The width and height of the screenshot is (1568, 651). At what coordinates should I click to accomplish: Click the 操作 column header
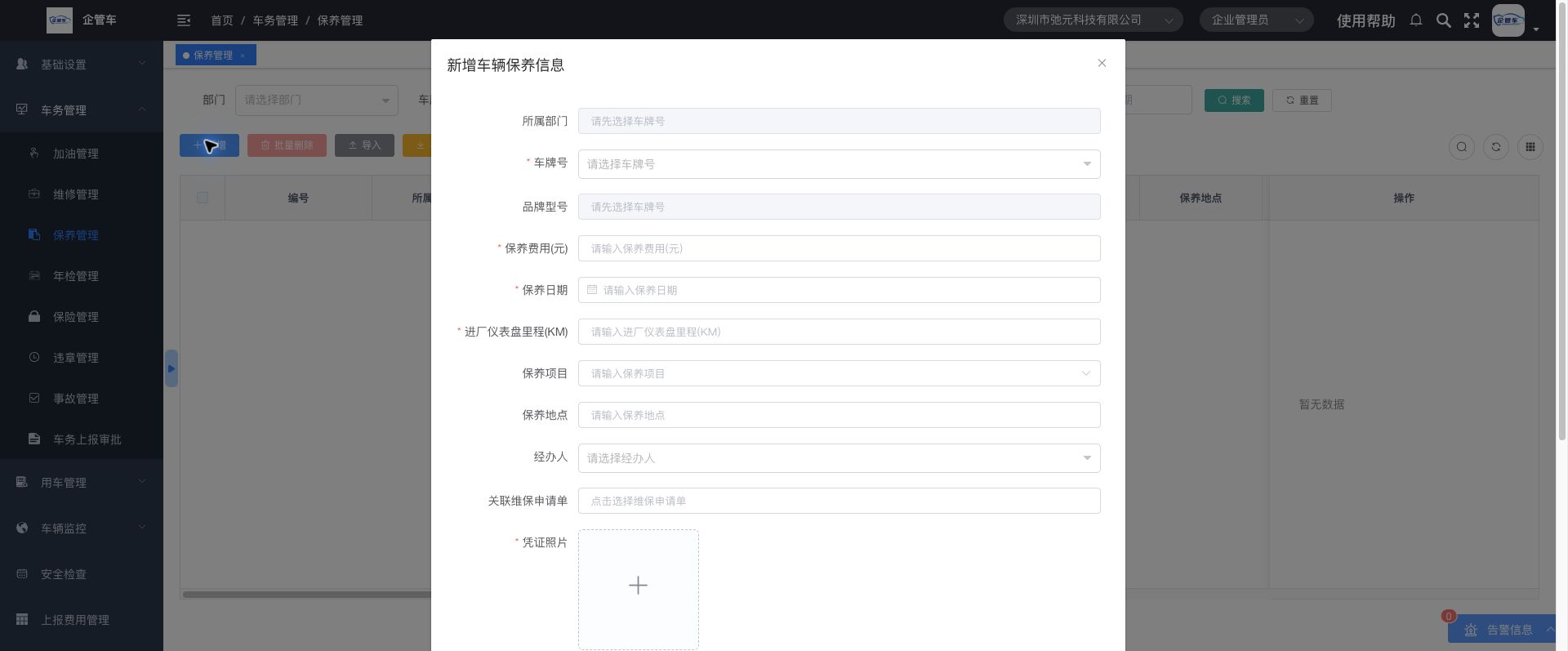coord(1404,198)
